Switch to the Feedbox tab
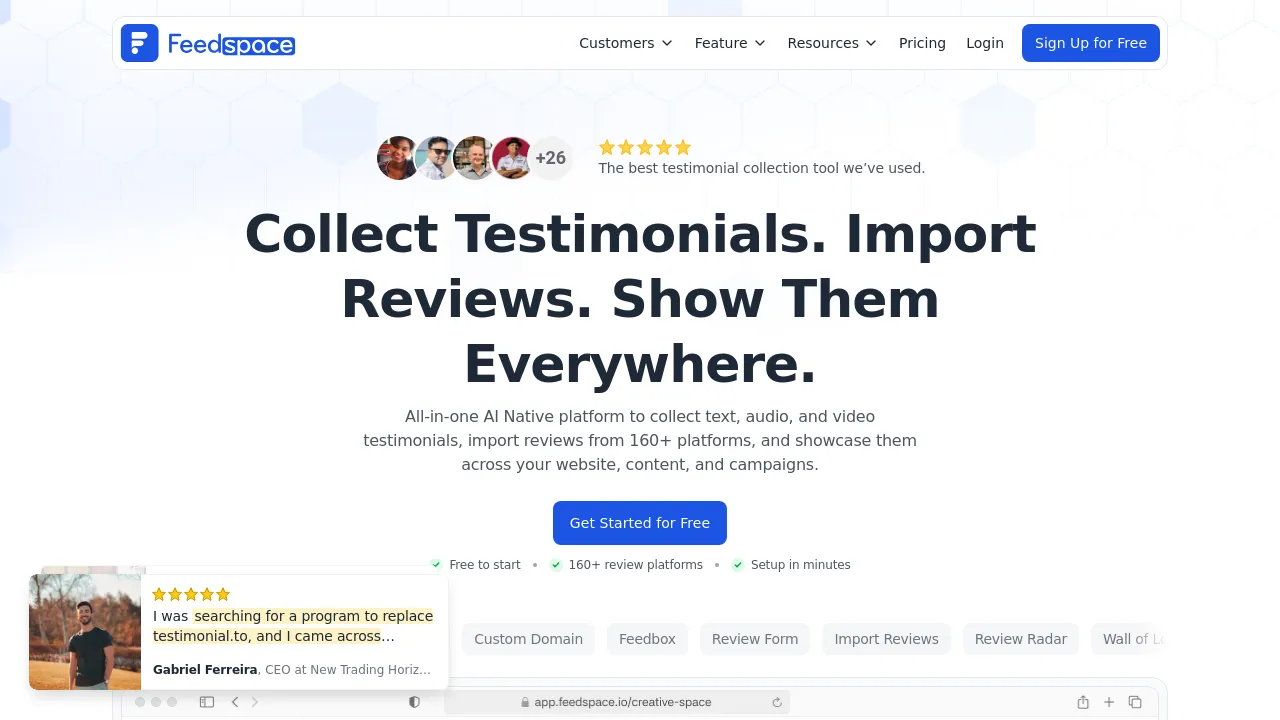The width and height of the screenshot is (1280, 720). [647, 639]
